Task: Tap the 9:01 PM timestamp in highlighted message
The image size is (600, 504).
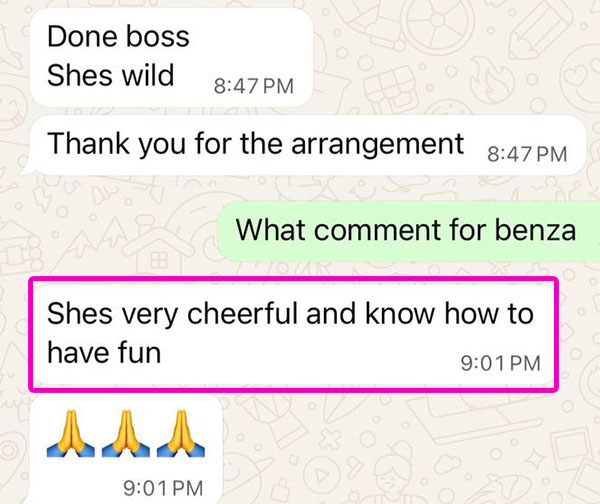Action: [x=501, y=363]
